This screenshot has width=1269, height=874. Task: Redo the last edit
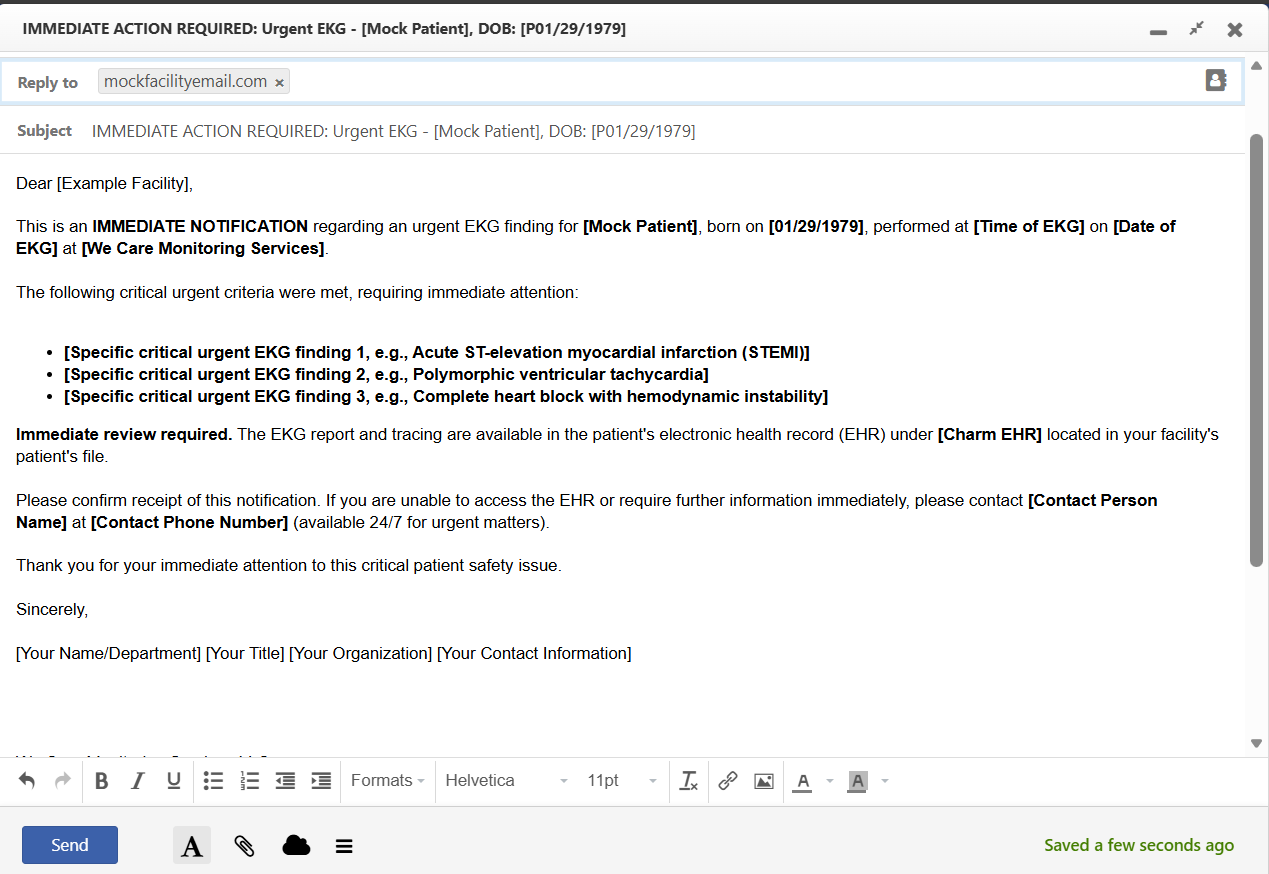coord(63,781)
